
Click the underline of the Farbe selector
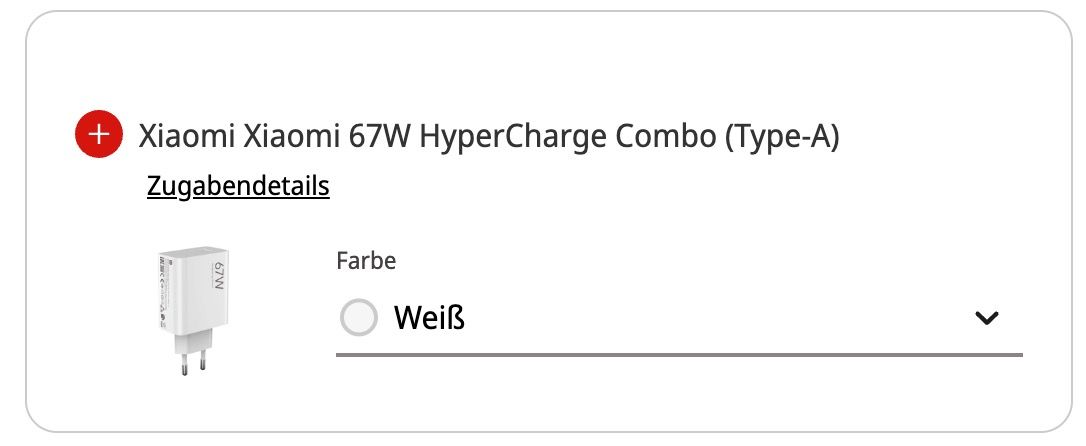click(678, 354)
